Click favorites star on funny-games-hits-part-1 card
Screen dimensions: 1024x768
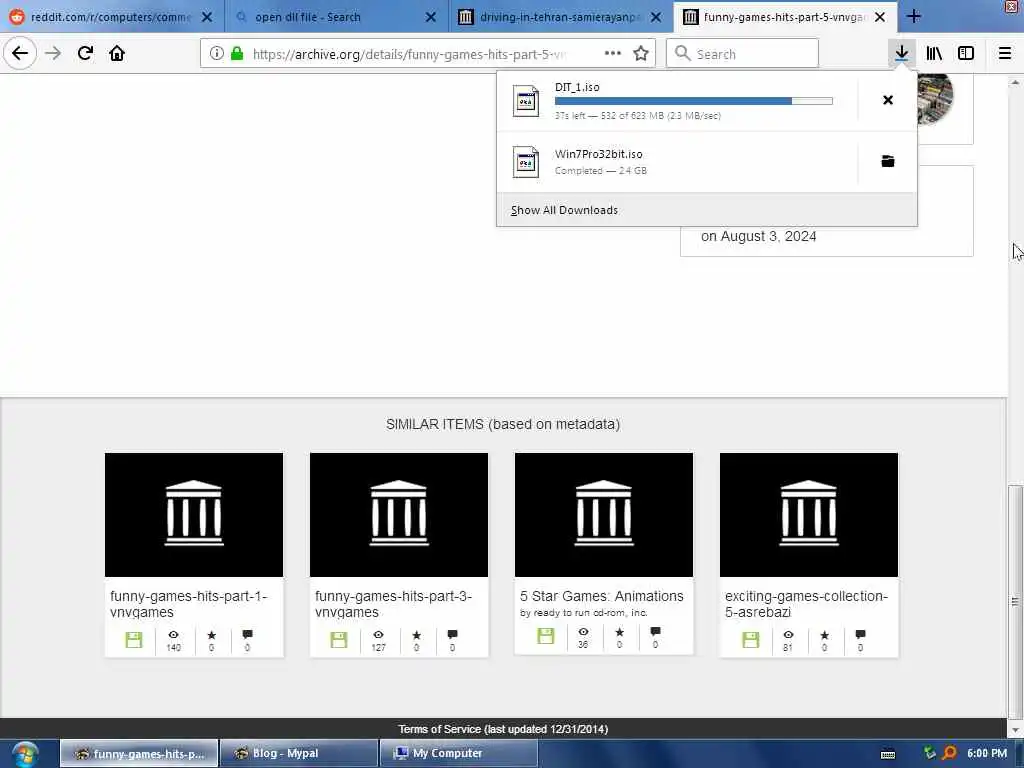click(212, 635)
